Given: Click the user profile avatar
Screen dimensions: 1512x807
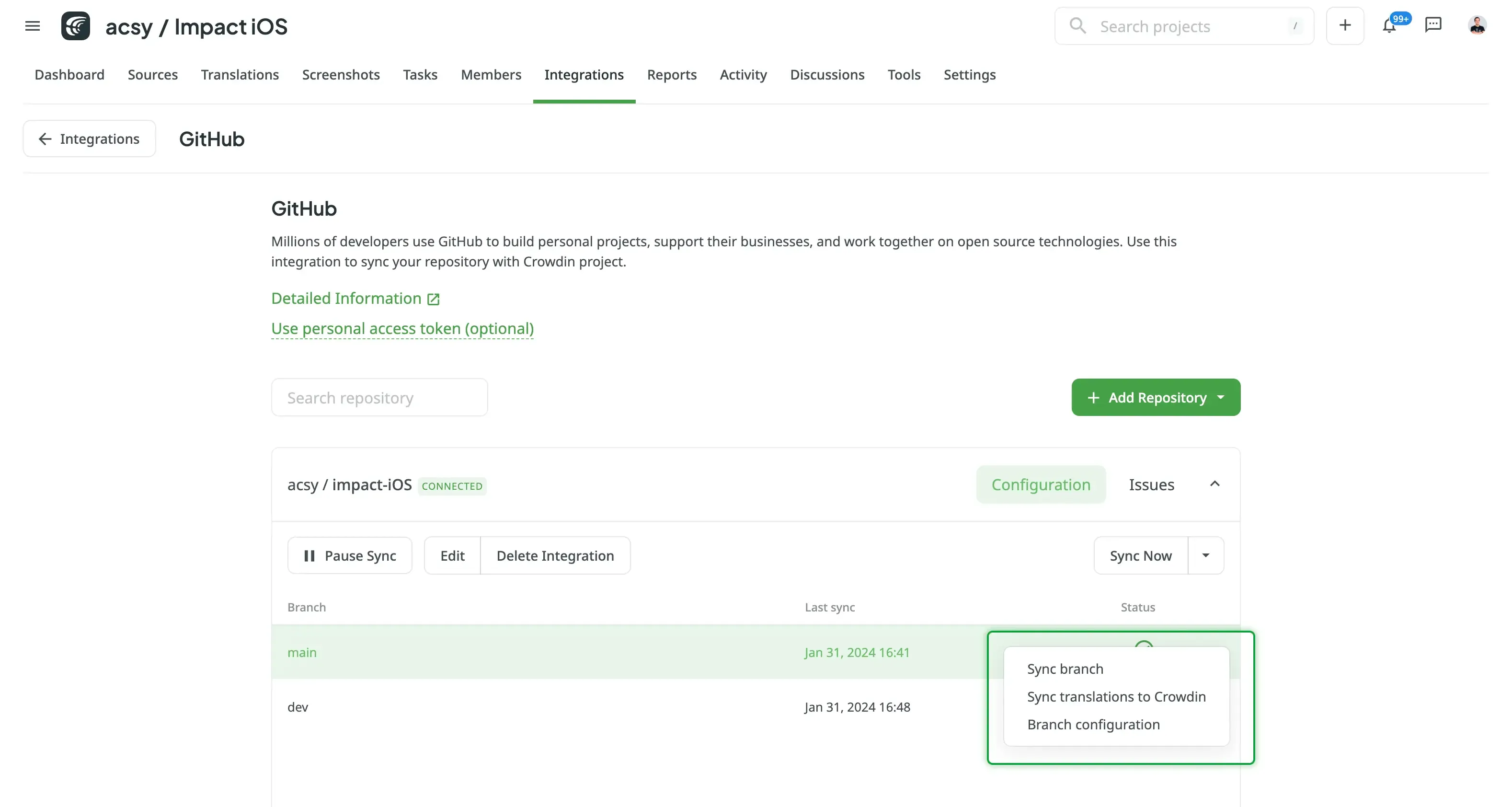Looking at the screenshot, I should click(x=1477, y=25).
